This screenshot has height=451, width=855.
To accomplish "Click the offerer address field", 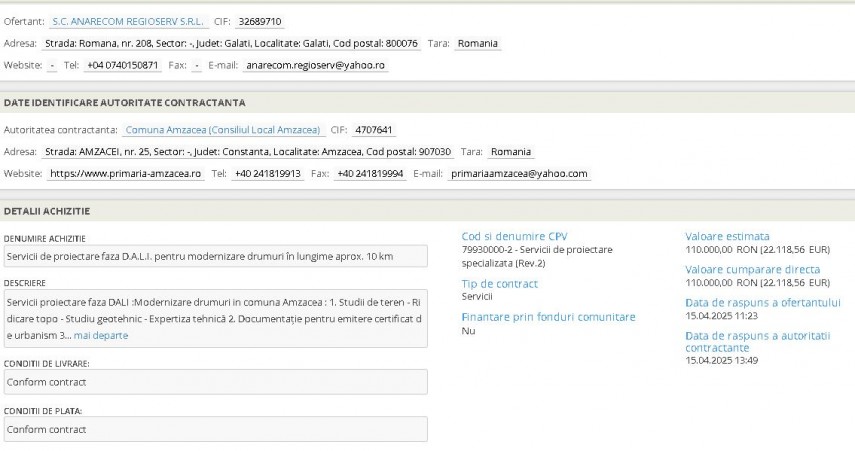I will pyautogui.click(x=231, y=43).
